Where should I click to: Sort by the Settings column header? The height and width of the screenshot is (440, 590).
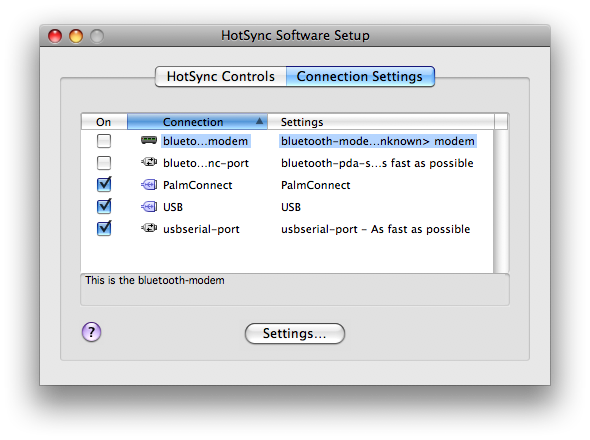[380, 122]
